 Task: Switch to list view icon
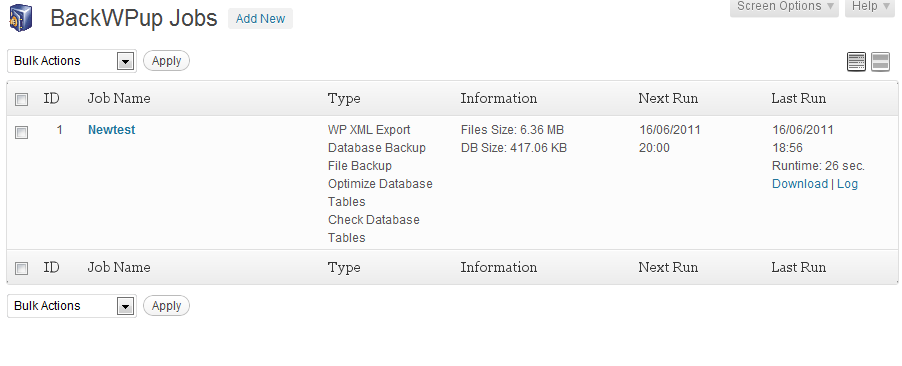click(857, 62)
